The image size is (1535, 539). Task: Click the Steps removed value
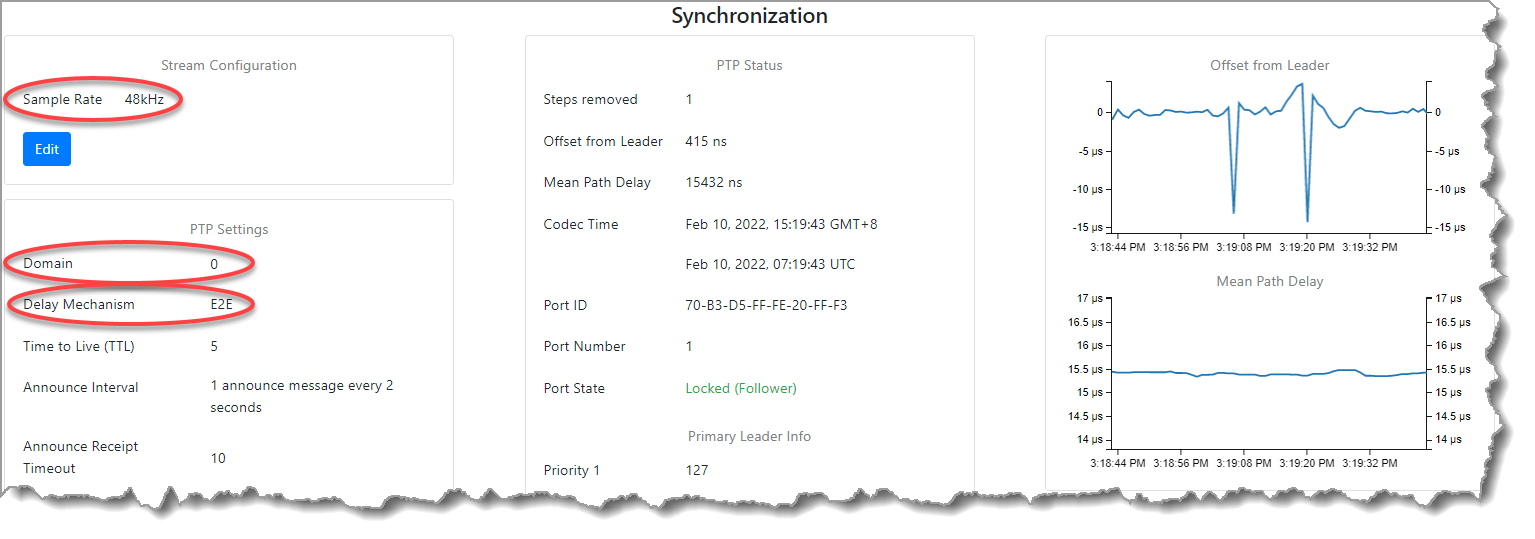point(689,100)
